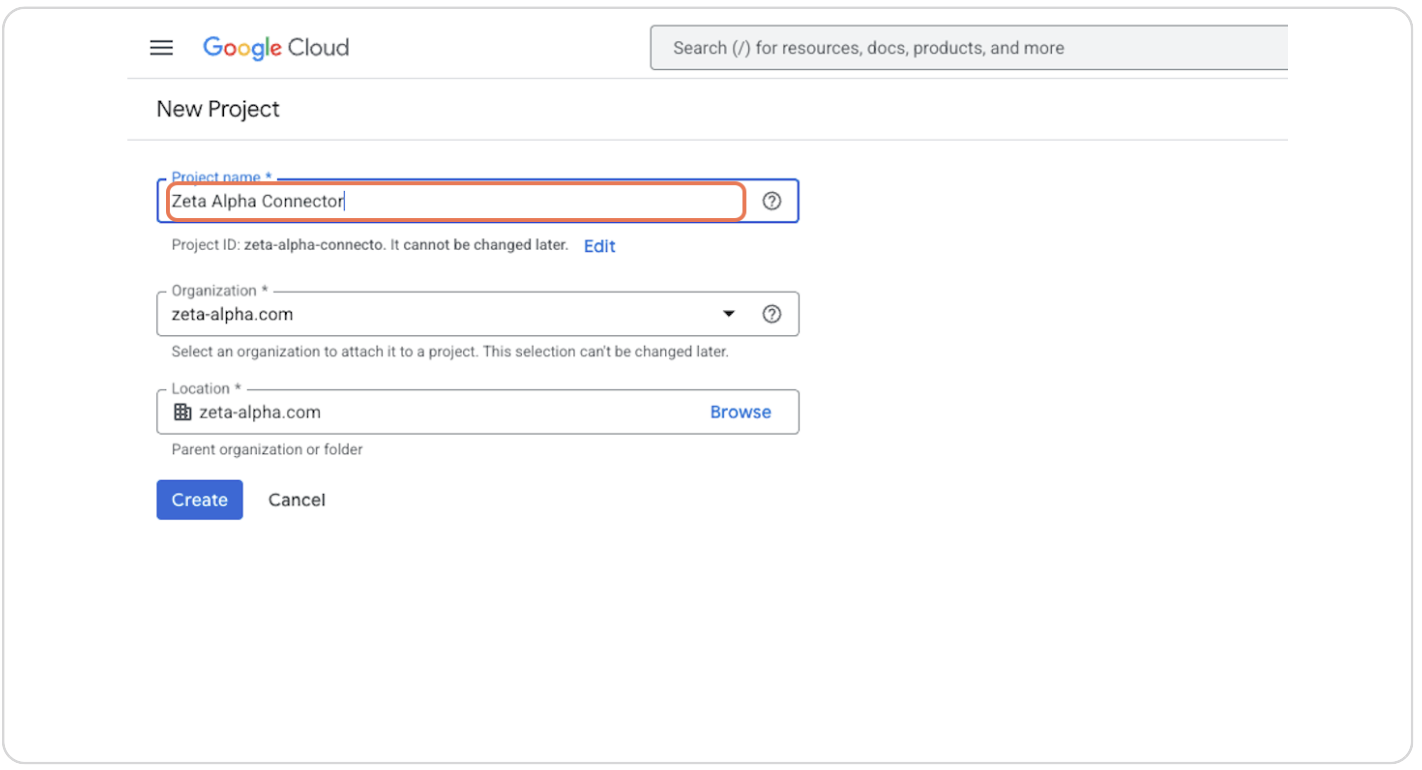1422x770 pixels.
Task: Click the New Project page heading
Action: pyautogui.click(x=218, y=109)
